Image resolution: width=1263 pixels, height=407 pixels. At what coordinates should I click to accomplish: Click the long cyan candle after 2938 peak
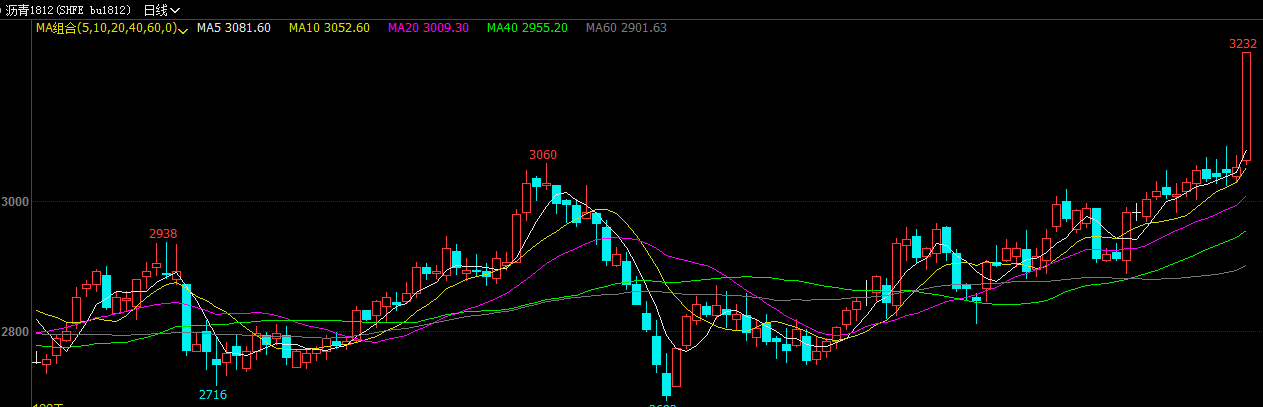pyautogui.click(x=186, y=316)
